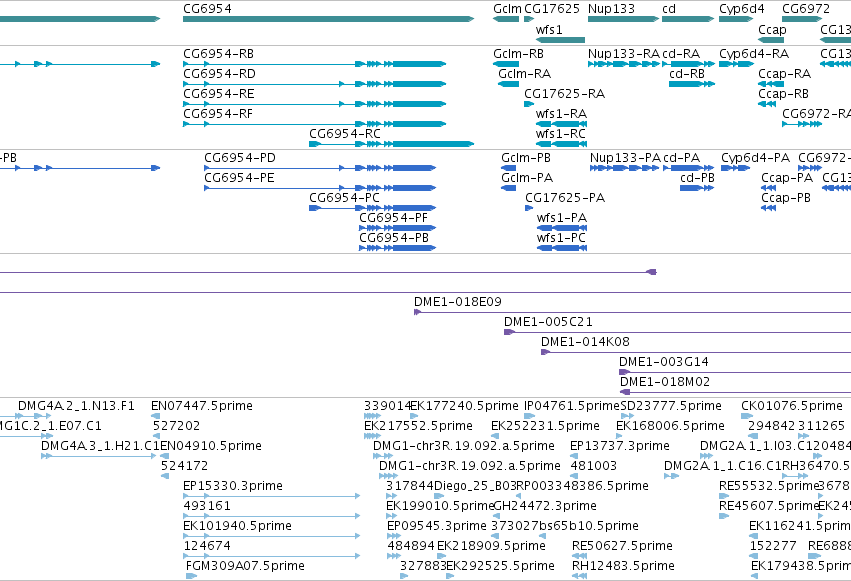Viewport: 851px width, 581px height.
Task: Select the Cyp6d4-RA transcript label
Action: (754, 54)
